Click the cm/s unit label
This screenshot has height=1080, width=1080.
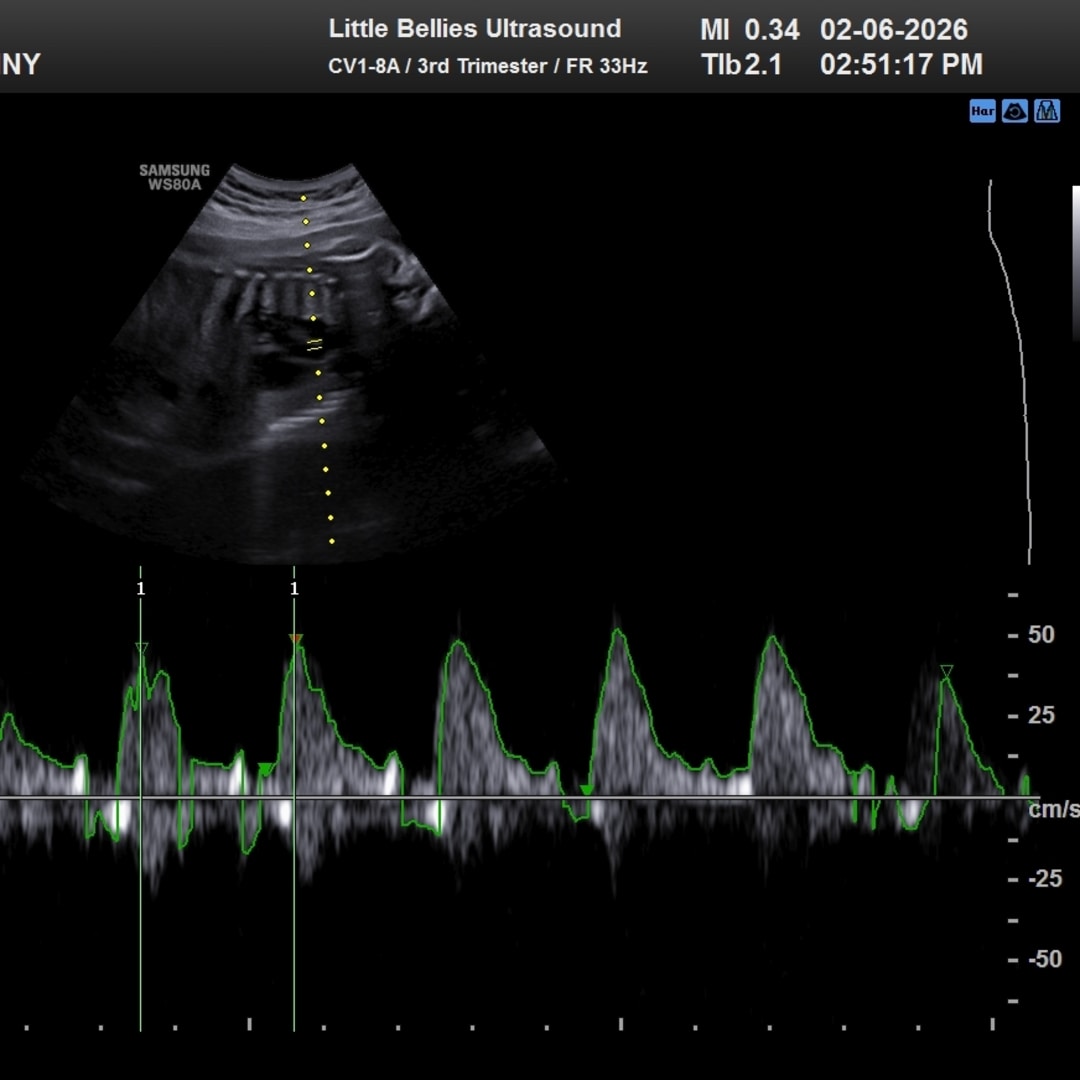tap(1054, 809)
